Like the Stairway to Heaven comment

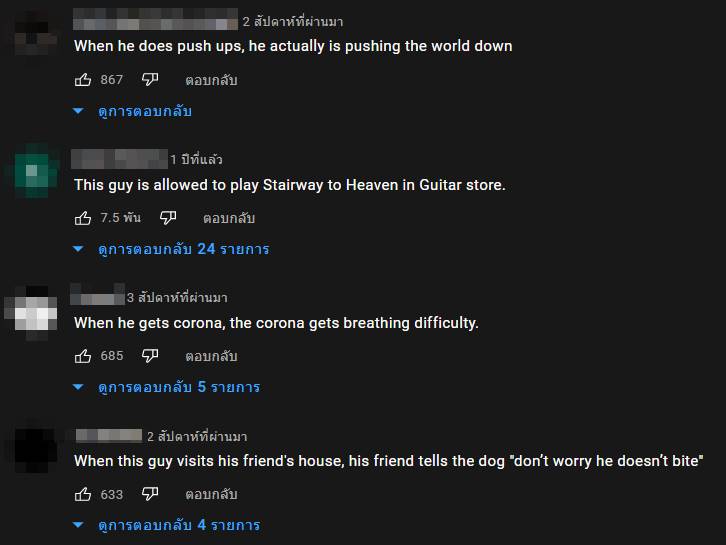83,217
